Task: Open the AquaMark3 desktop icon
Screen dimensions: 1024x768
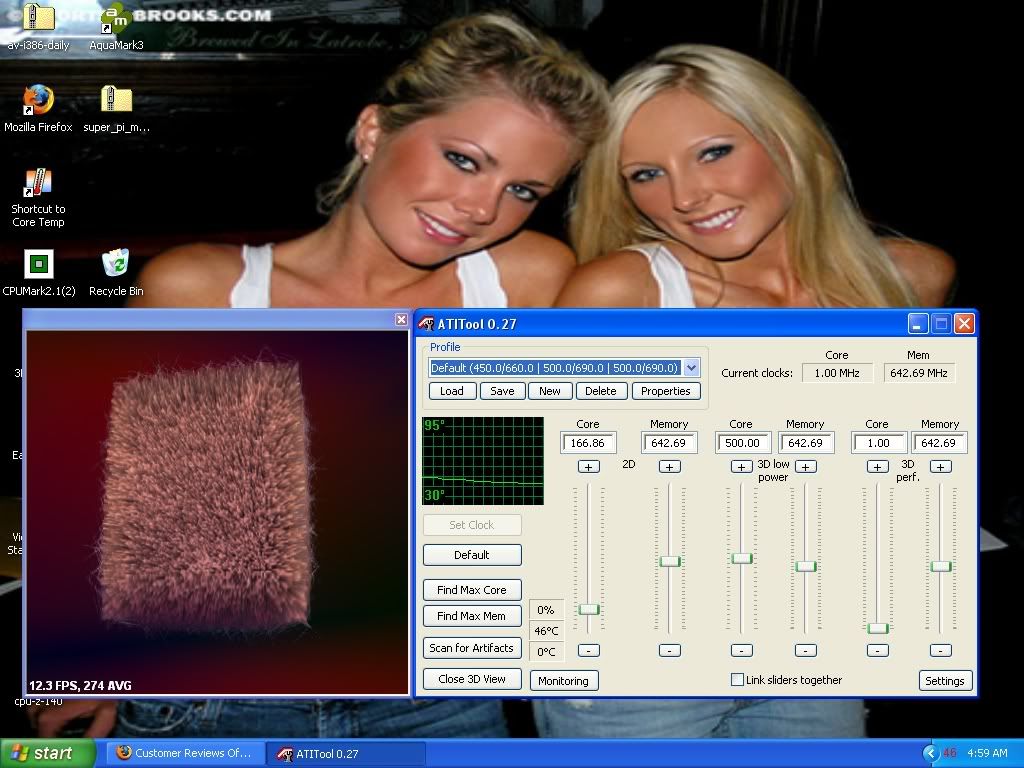Action: pos(116,20)
